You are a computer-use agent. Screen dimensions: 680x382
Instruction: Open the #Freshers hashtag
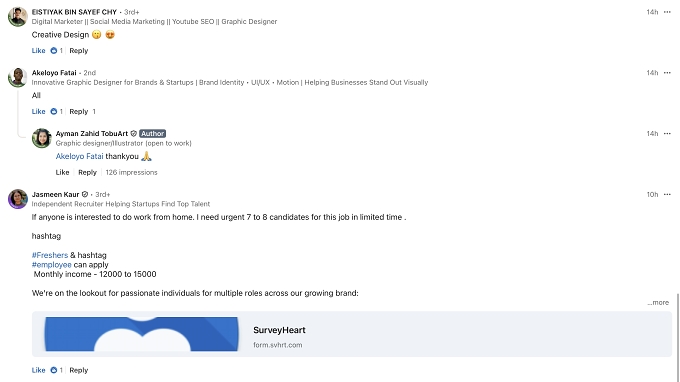(x=50, y=255)
